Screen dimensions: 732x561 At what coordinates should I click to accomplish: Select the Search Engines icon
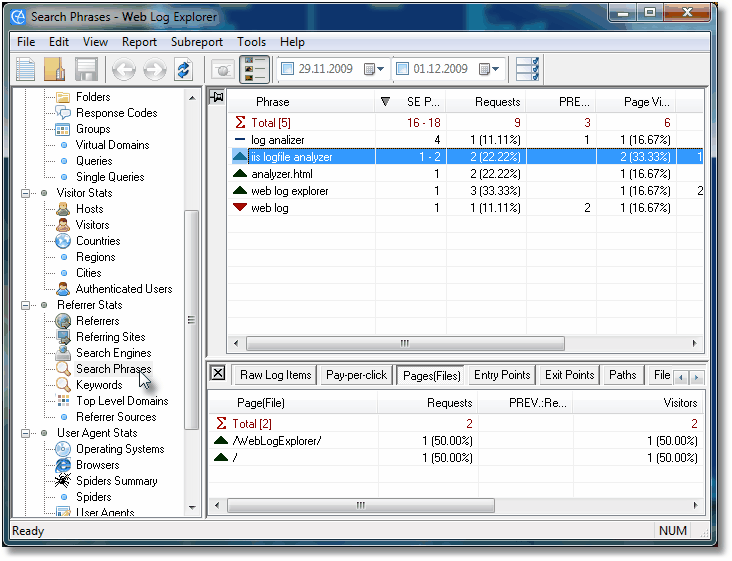tap(63, 353)
